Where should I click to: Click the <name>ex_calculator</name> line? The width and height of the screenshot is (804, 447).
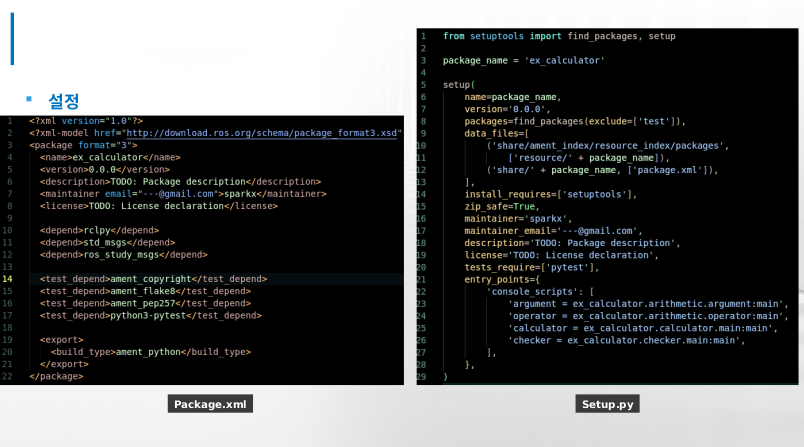(110, 157)
